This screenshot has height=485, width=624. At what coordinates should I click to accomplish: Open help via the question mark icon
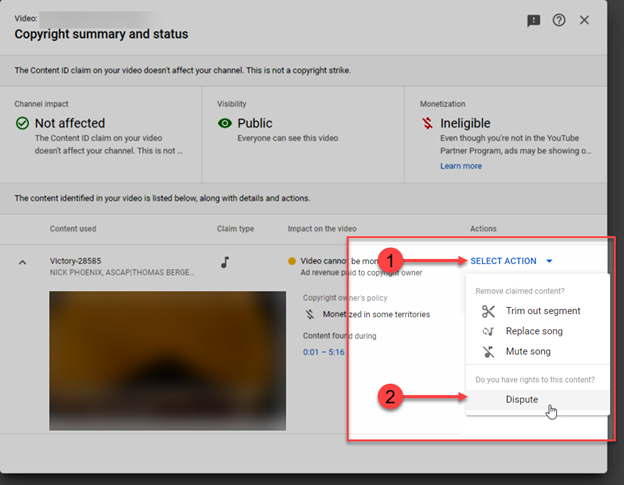click(559, 20)
